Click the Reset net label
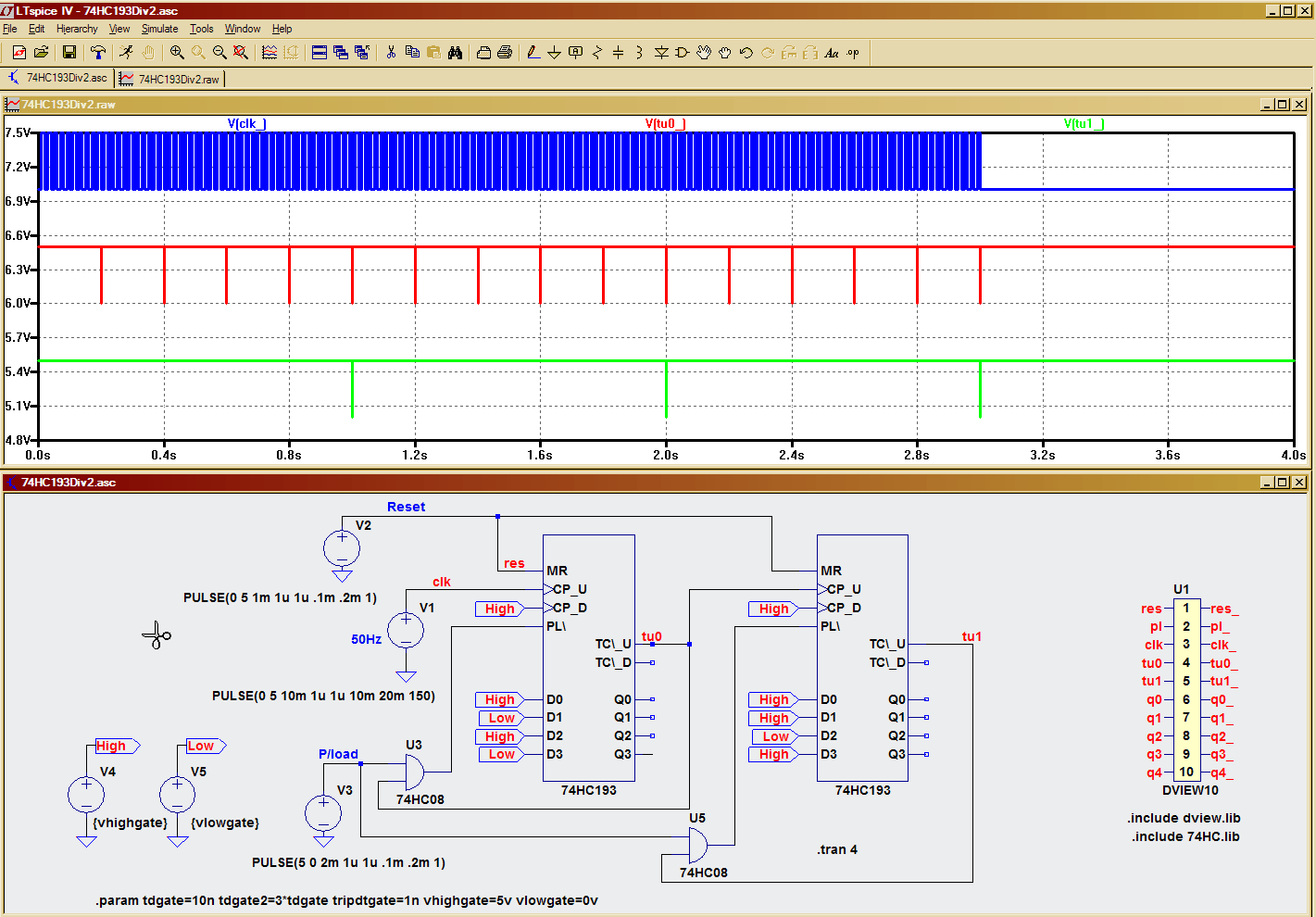The image size is (1316, 917). tap(407, 507)
